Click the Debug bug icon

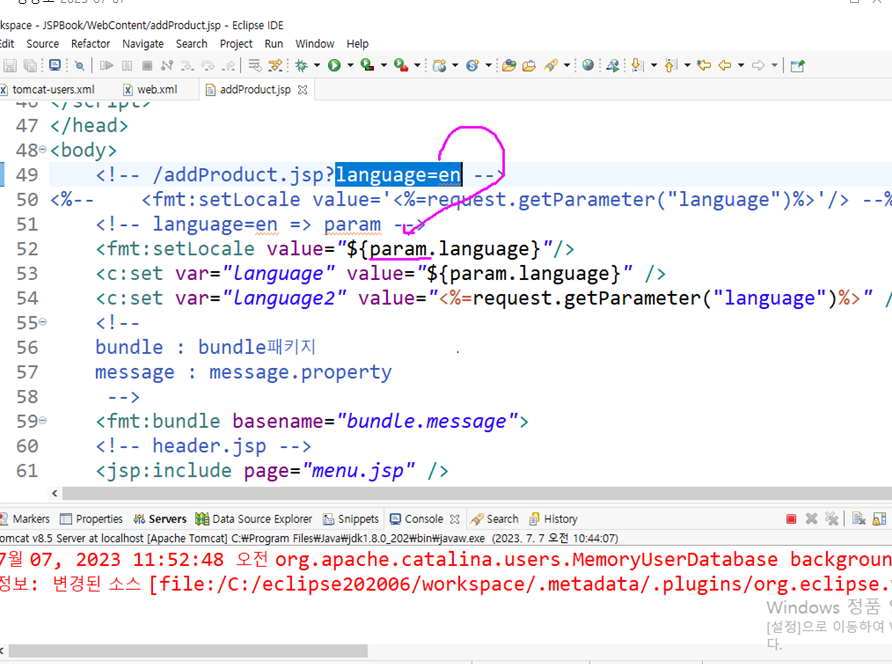click(302, 65)
